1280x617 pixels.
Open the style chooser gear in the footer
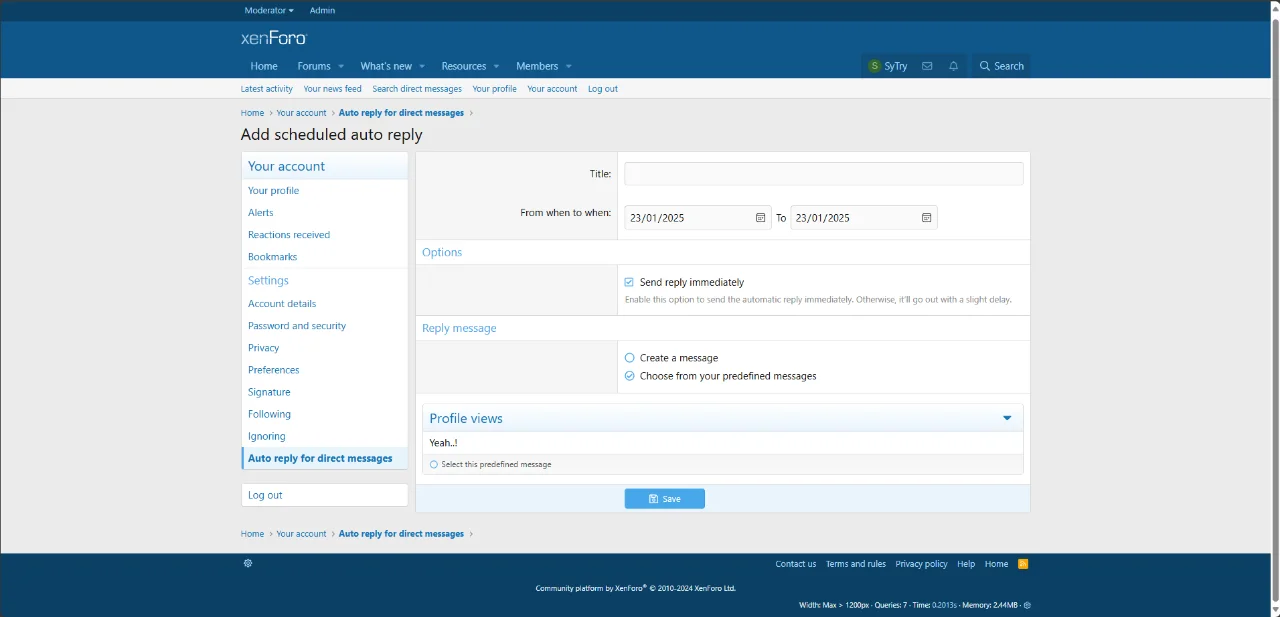[248, 563]
